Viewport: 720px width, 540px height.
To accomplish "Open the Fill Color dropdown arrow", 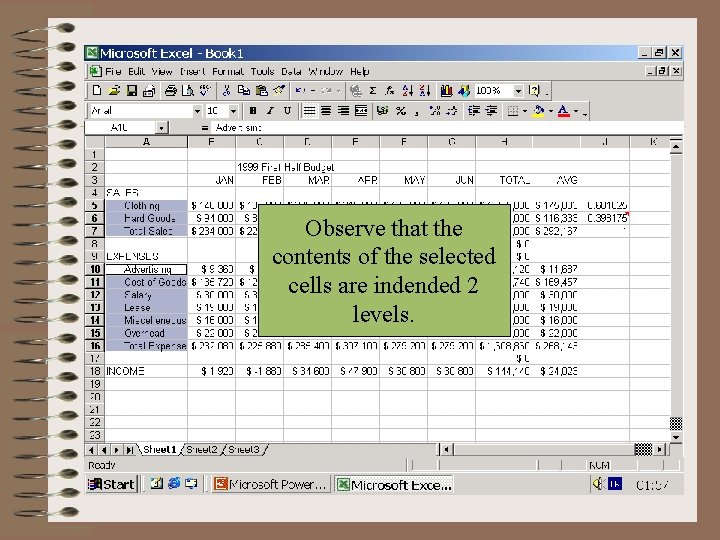I will (551, 111).
